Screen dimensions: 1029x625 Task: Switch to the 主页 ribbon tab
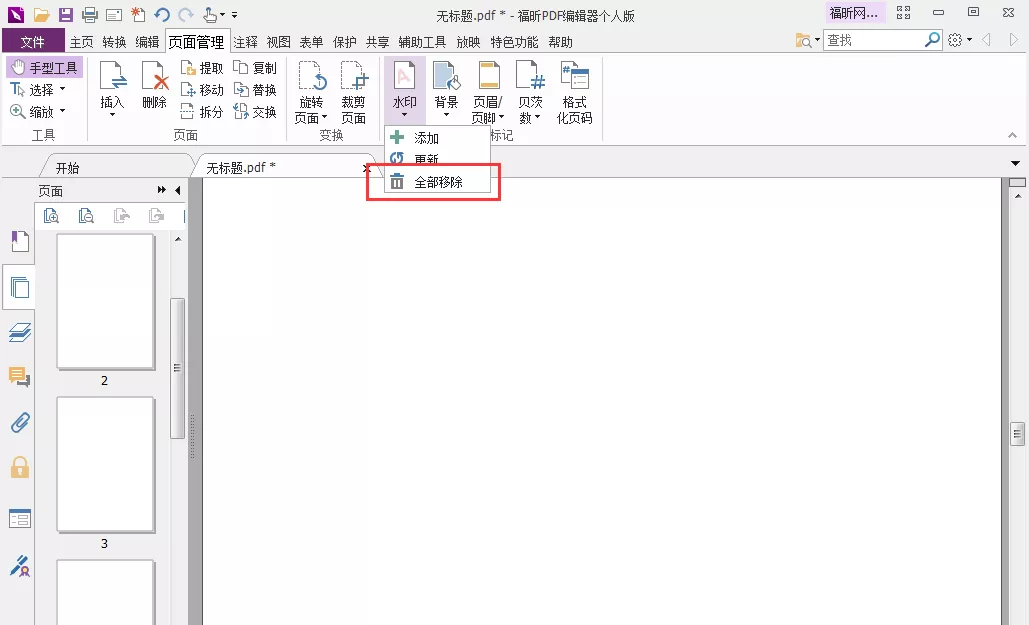[x=81, y=42]
